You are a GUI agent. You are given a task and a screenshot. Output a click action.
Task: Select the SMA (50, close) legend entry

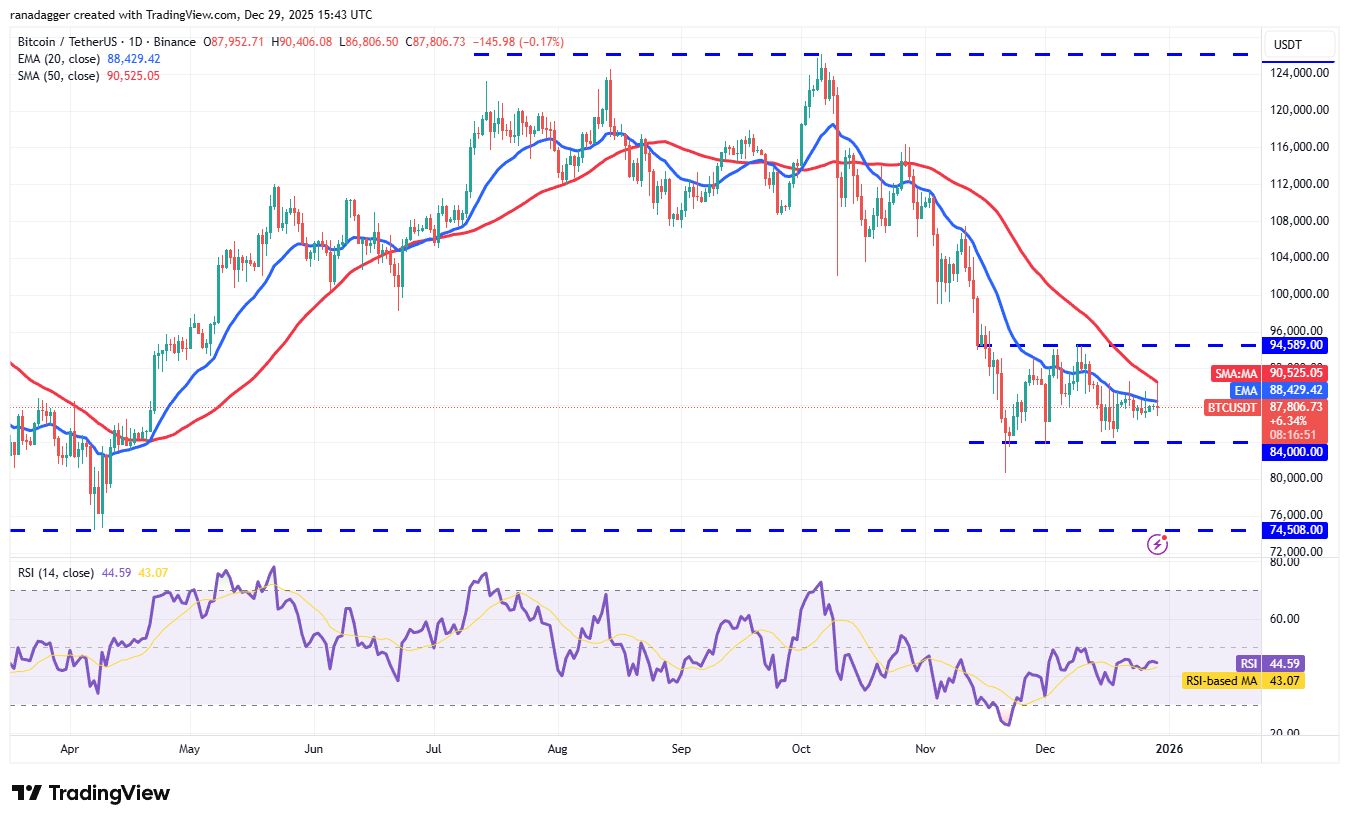click(58, 76)
